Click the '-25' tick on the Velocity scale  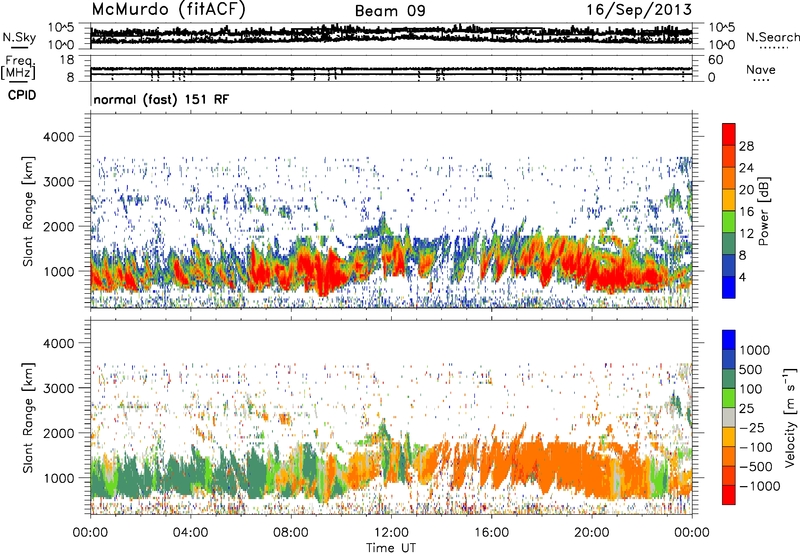(x=752, y=427)
